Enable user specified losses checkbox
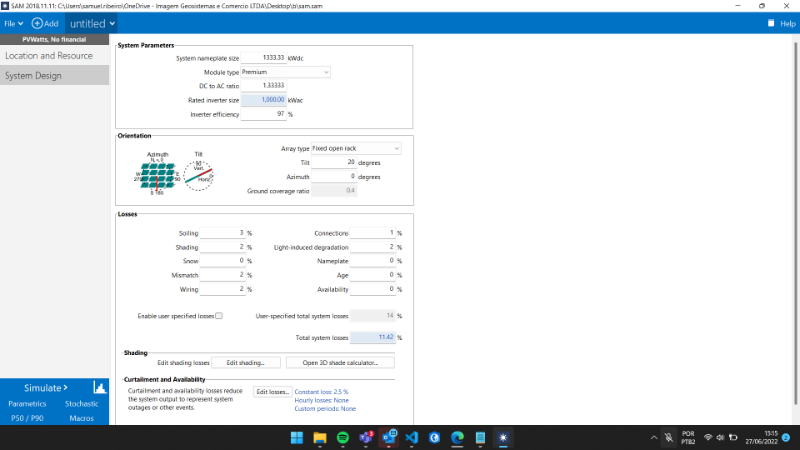The image size is (800, 450). (x=219, y=315)
